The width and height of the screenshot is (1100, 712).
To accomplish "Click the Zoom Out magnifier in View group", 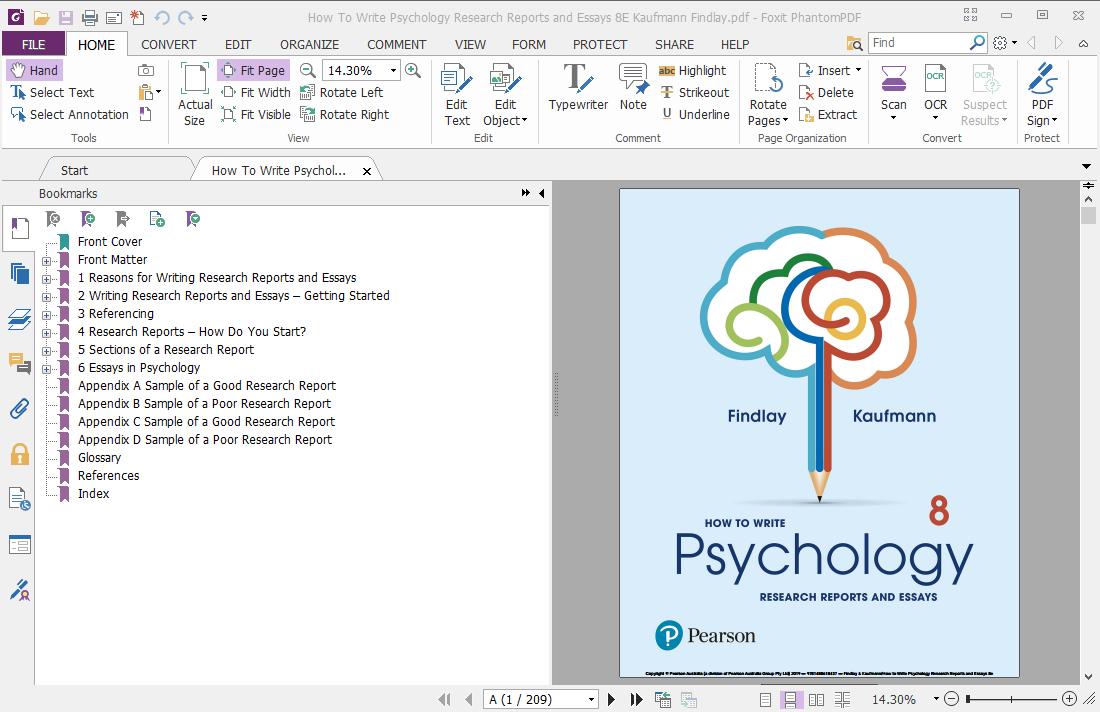I will coord(307,70).
